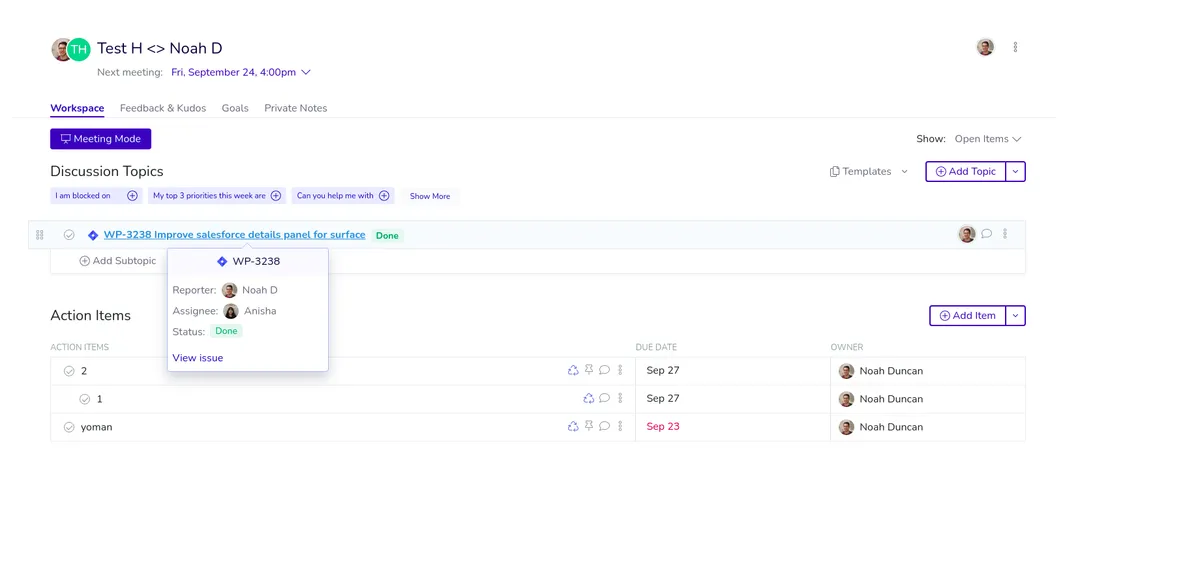Switch to Feedback & Kudos tab

163,108
